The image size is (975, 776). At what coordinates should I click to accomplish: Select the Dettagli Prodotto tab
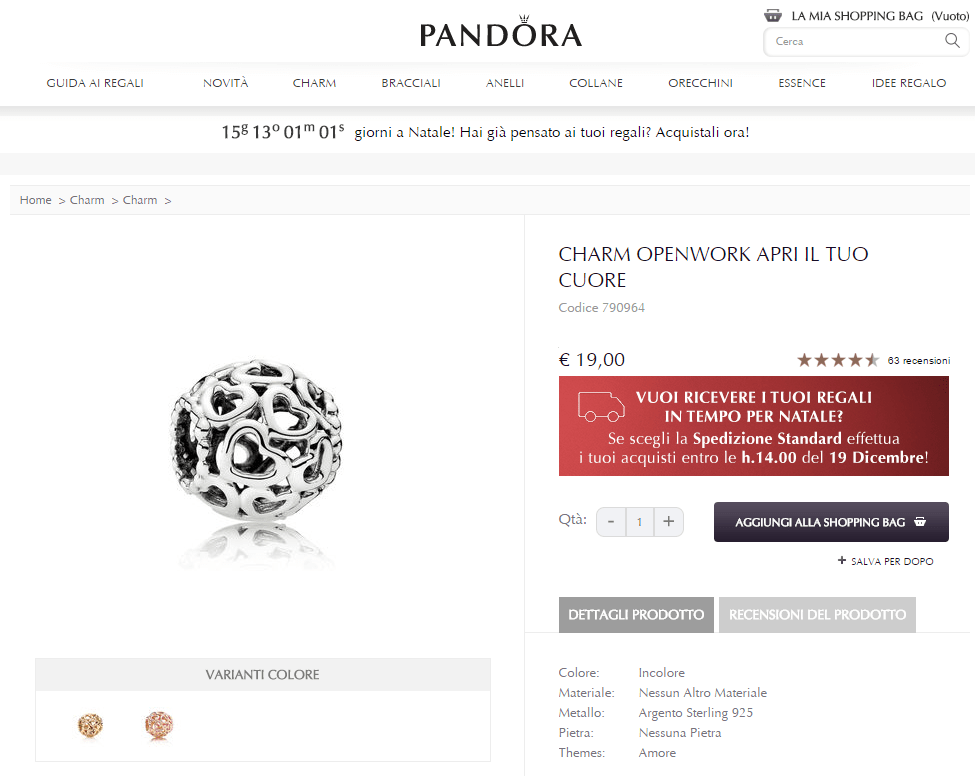(x=636, y=615)
